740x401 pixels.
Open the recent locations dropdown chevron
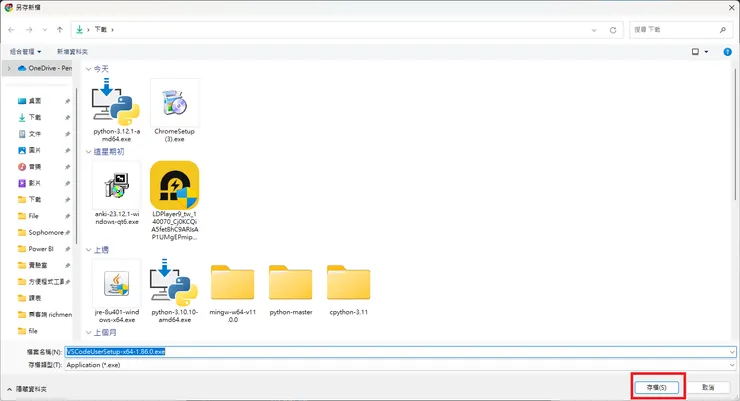click(44, 30)
